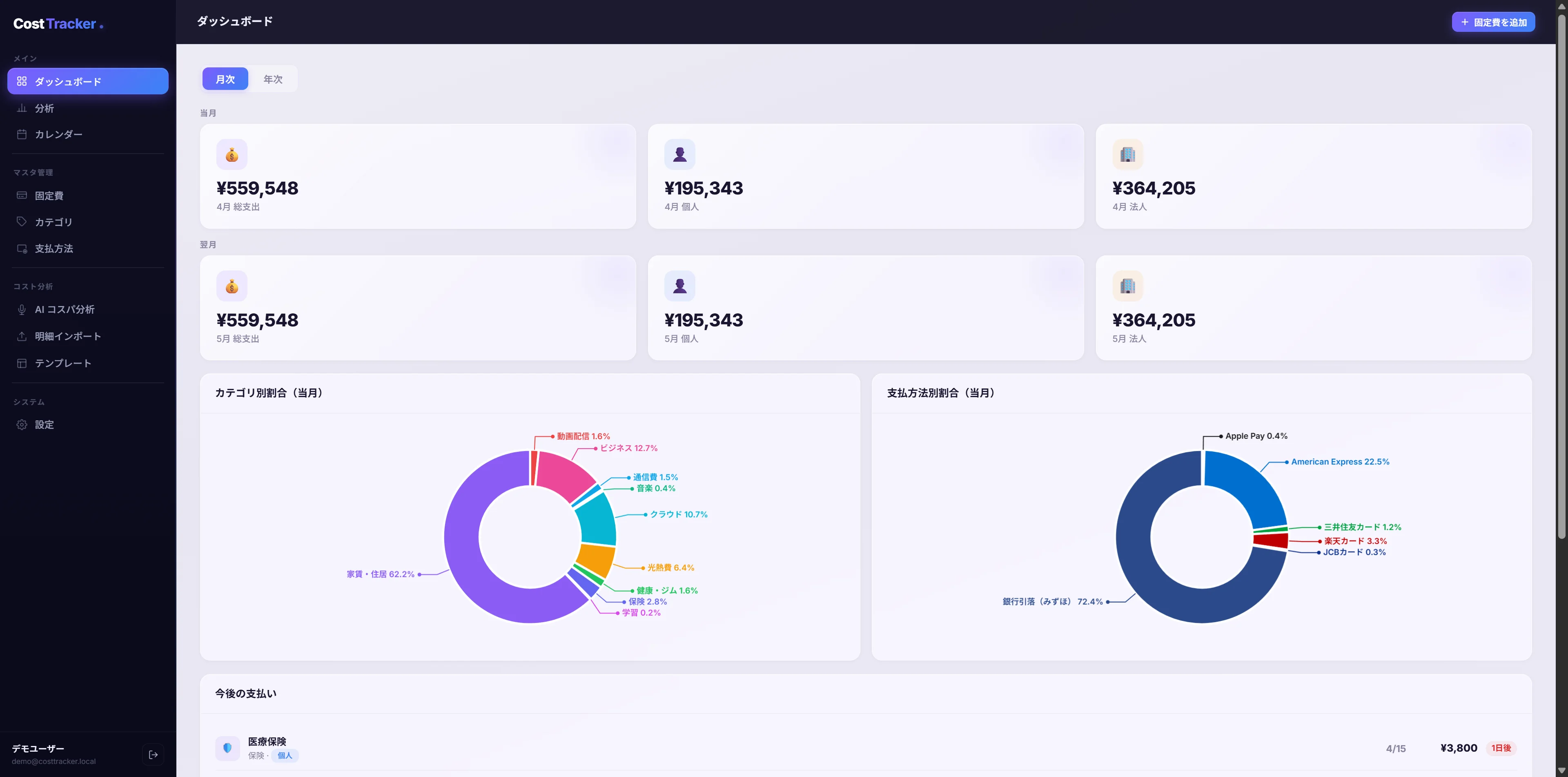Switch to 月次 monthly view

tap(225, 79)
